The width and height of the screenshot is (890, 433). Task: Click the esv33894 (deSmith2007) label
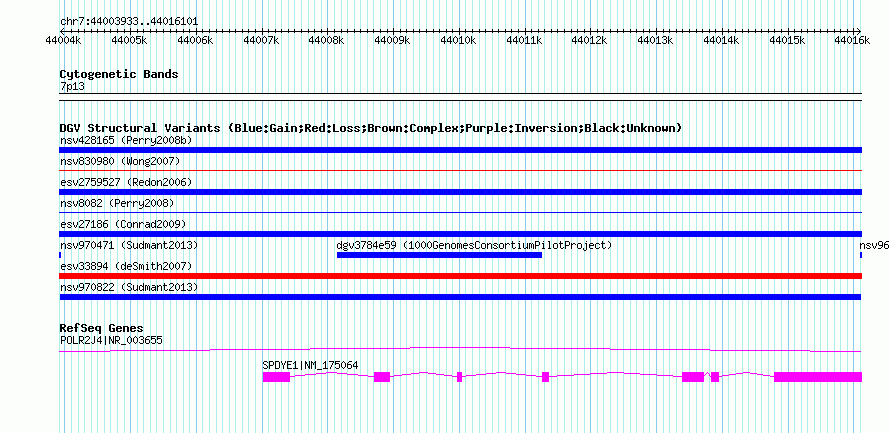[125, 266]
